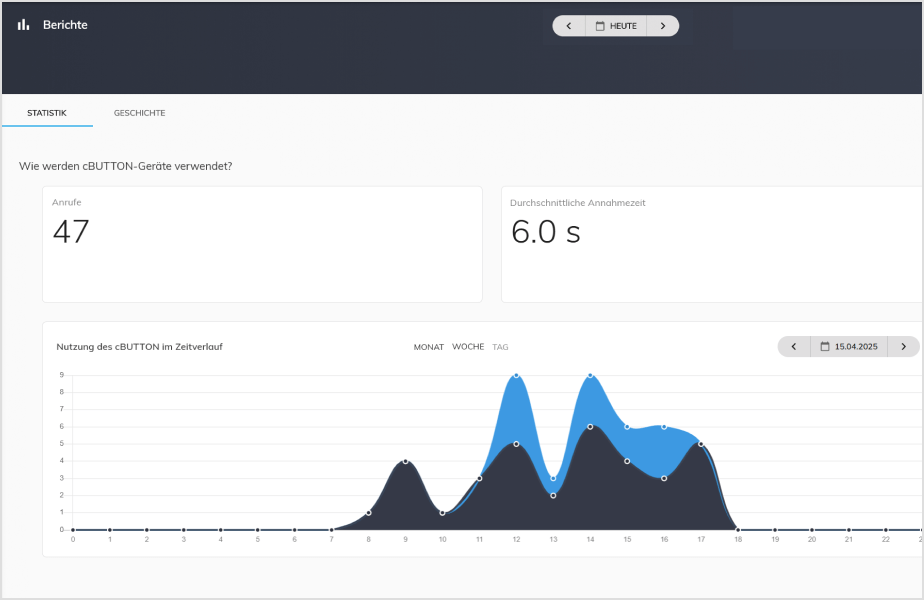
Task: Open the GESCHICHTE tab
Action: tap(140, 113)
